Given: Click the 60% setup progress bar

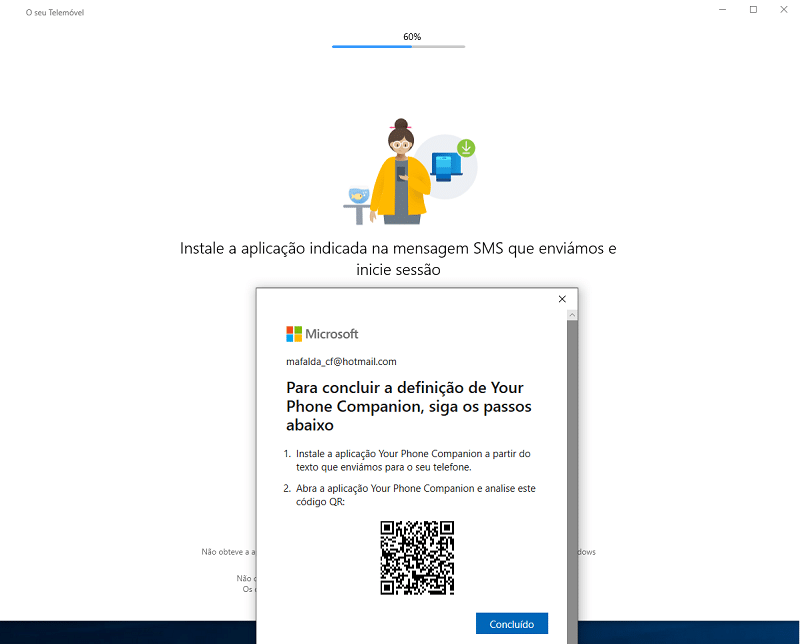Looking at the screenshot, I should coord(398,46).
